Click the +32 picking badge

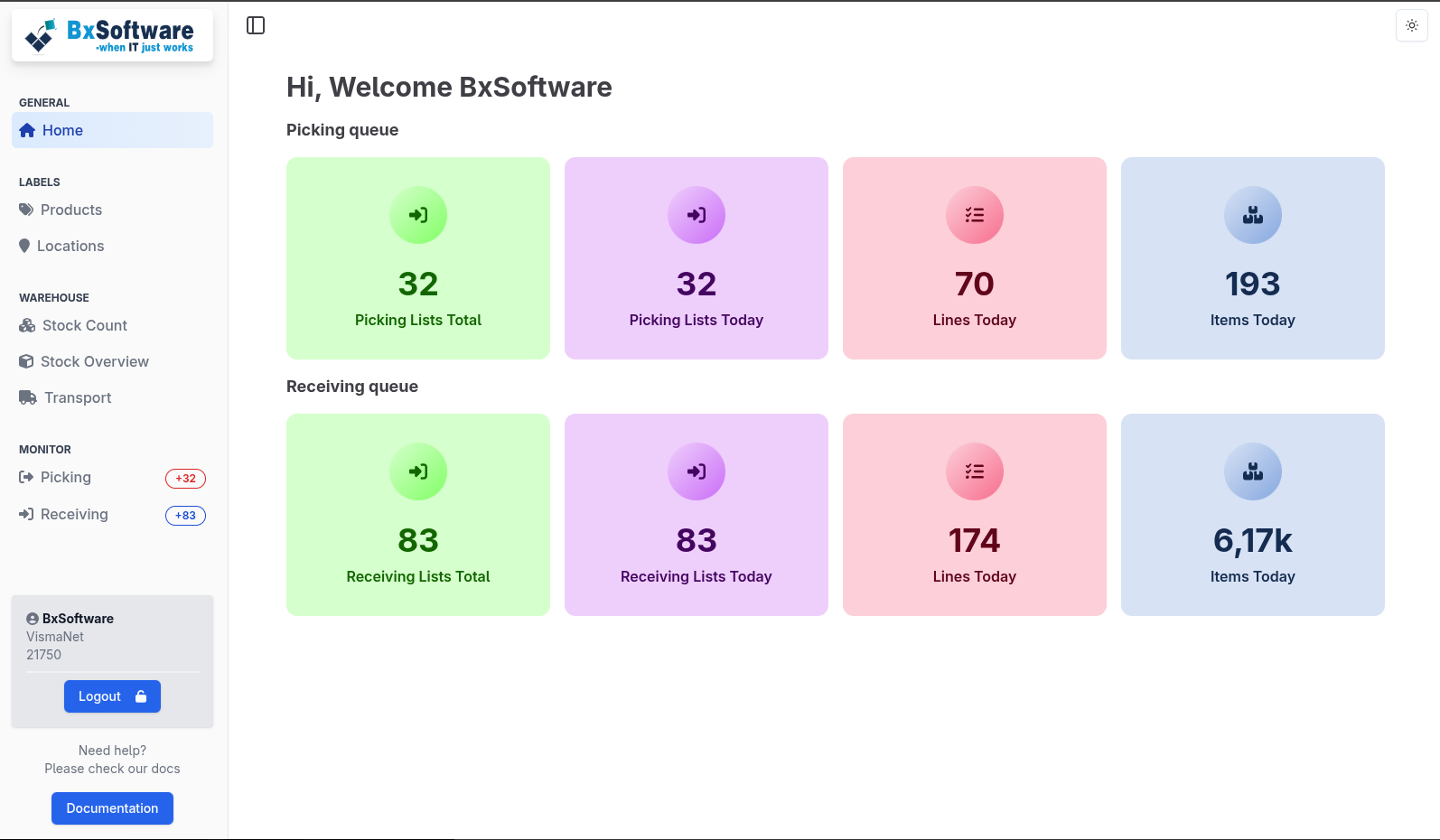tap(185, 479)
